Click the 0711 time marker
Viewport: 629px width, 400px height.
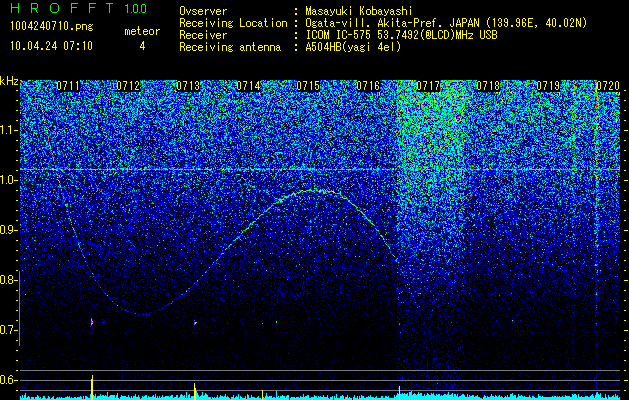68,86
